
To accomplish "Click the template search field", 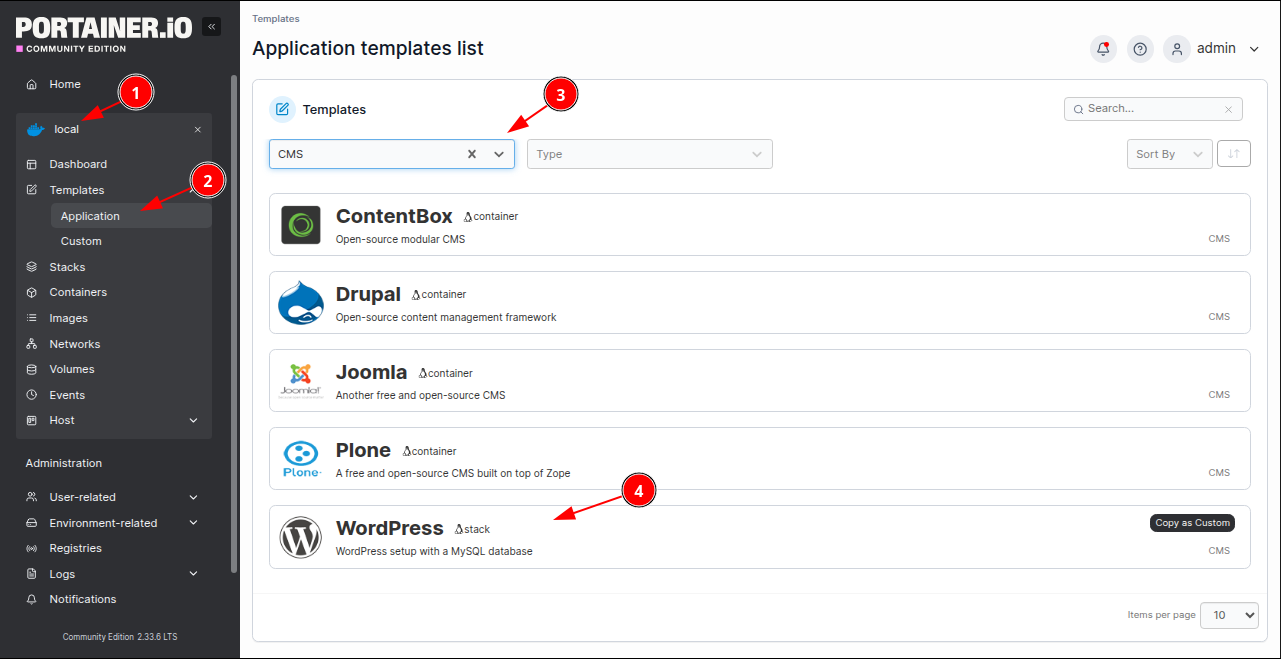I will pyautogui.click(x=1152, y=109).
